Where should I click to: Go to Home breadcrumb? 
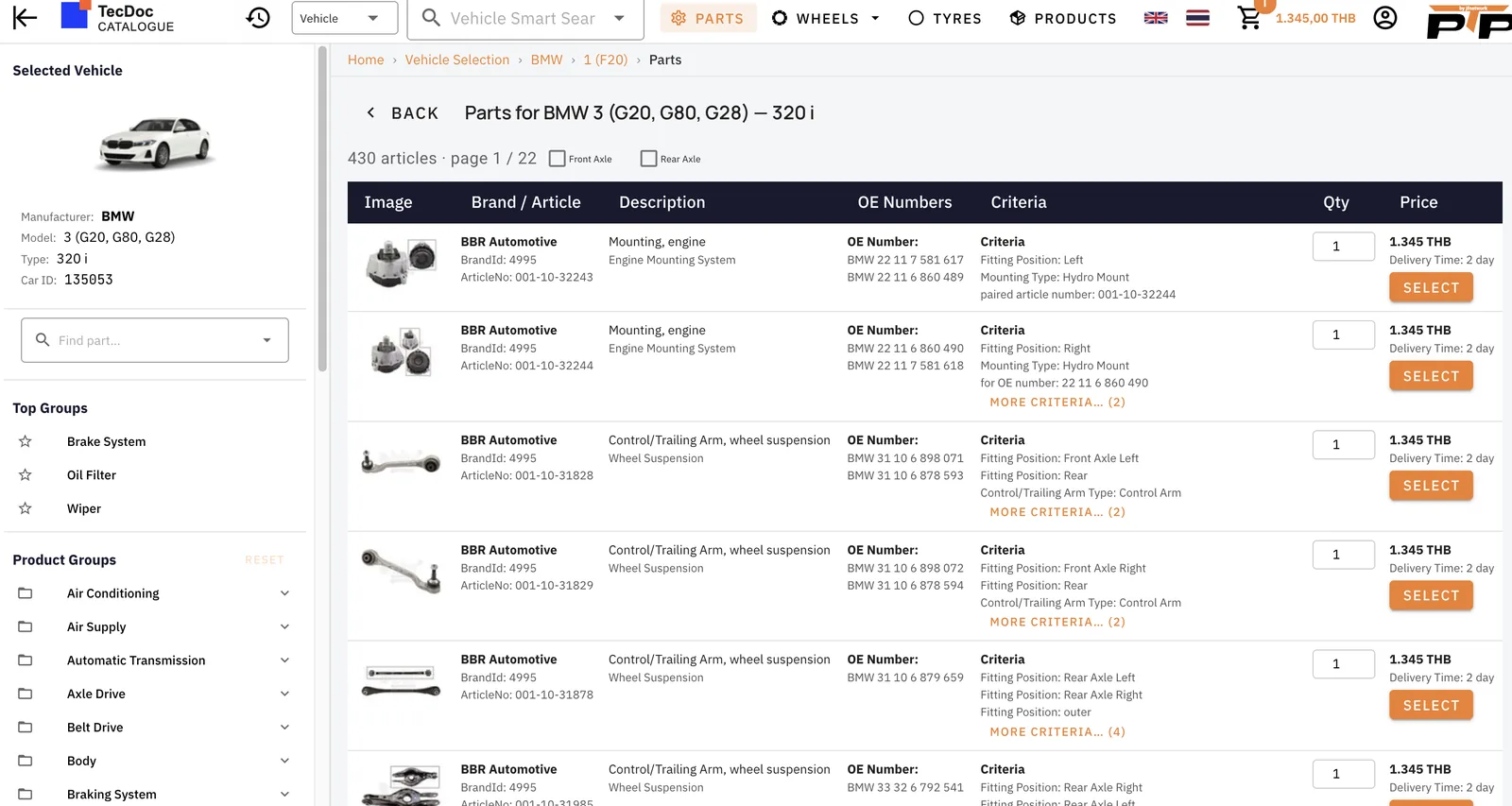click(x=366, y=60)
